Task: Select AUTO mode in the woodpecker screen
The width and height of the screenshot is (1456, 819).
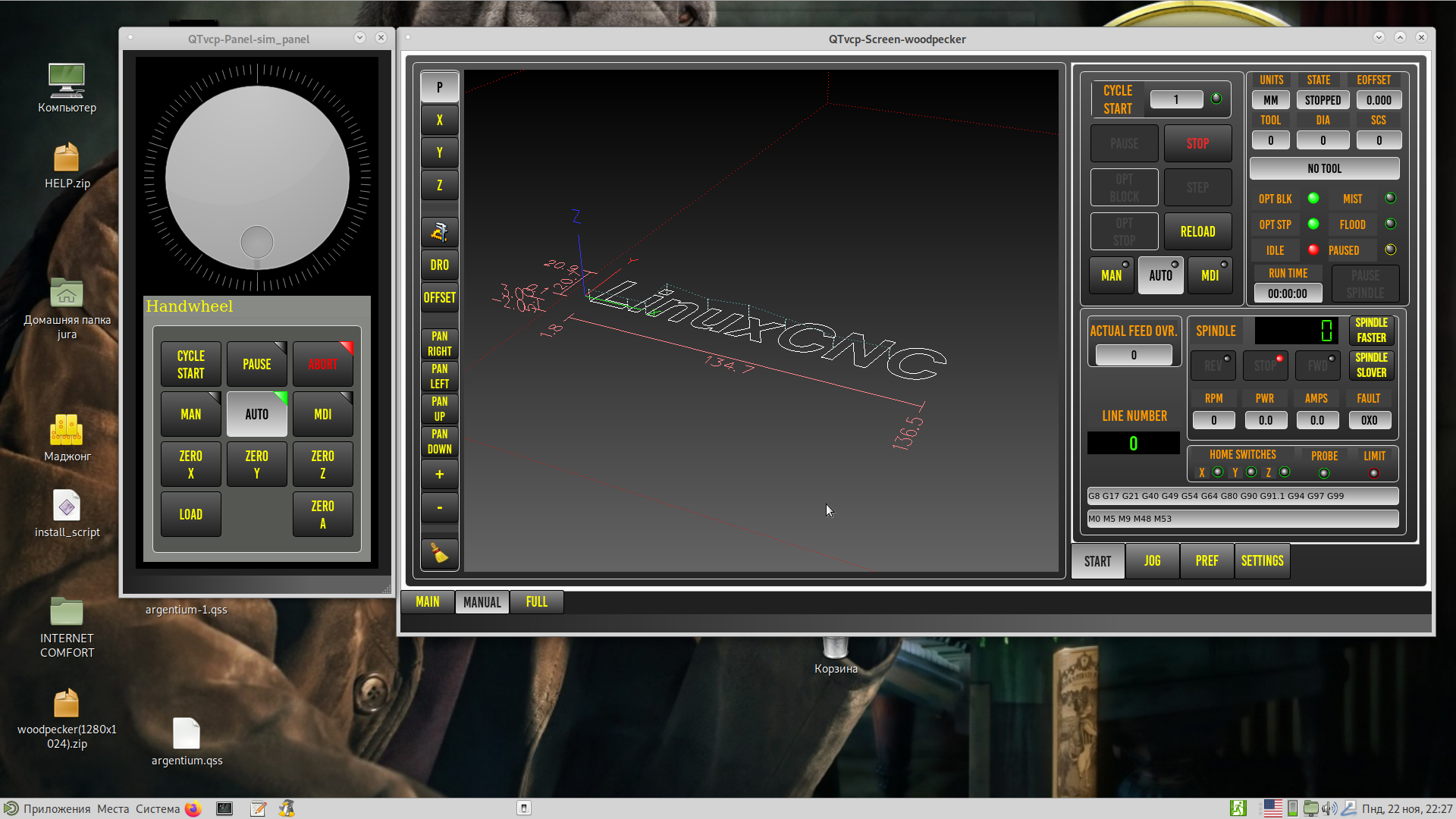Action: (1160, 275)
